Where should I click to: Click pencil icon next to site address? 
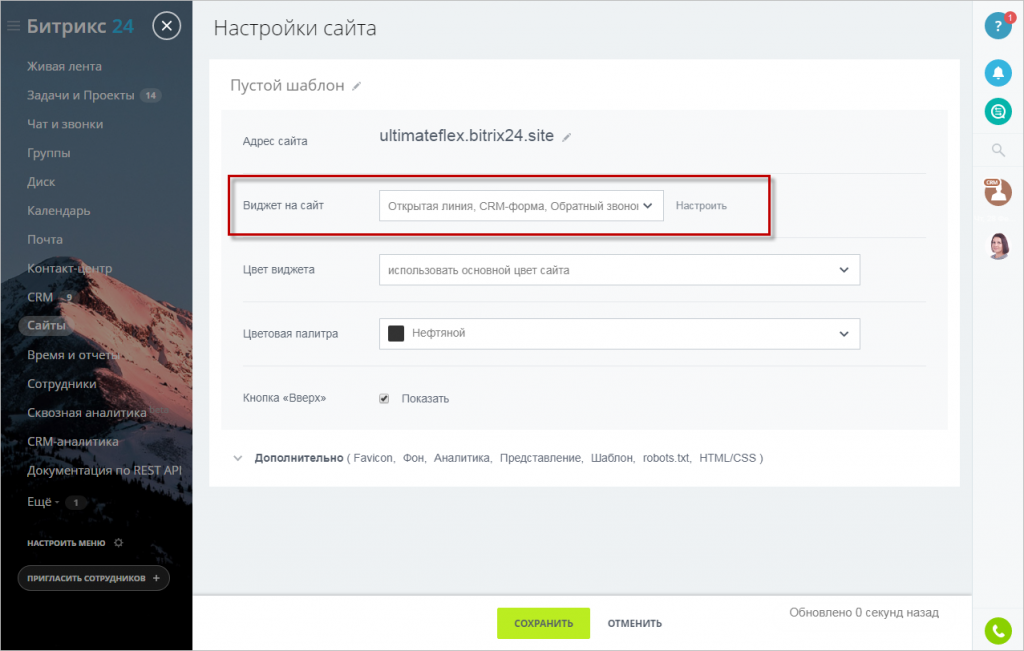(567, 138)
